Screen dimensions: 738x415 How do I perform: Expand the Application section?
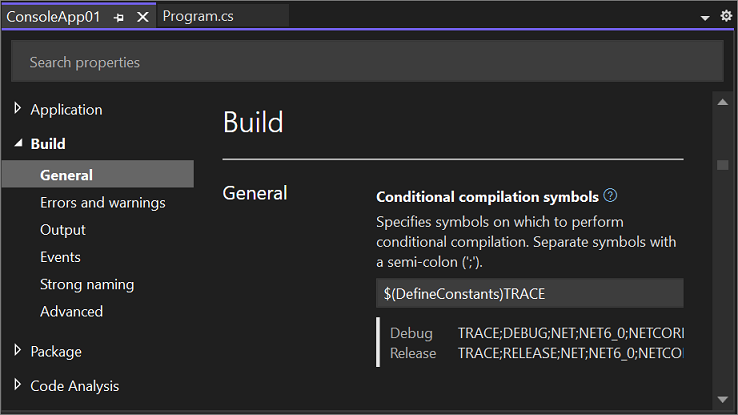pyautogui.click(x=17, y=109)
